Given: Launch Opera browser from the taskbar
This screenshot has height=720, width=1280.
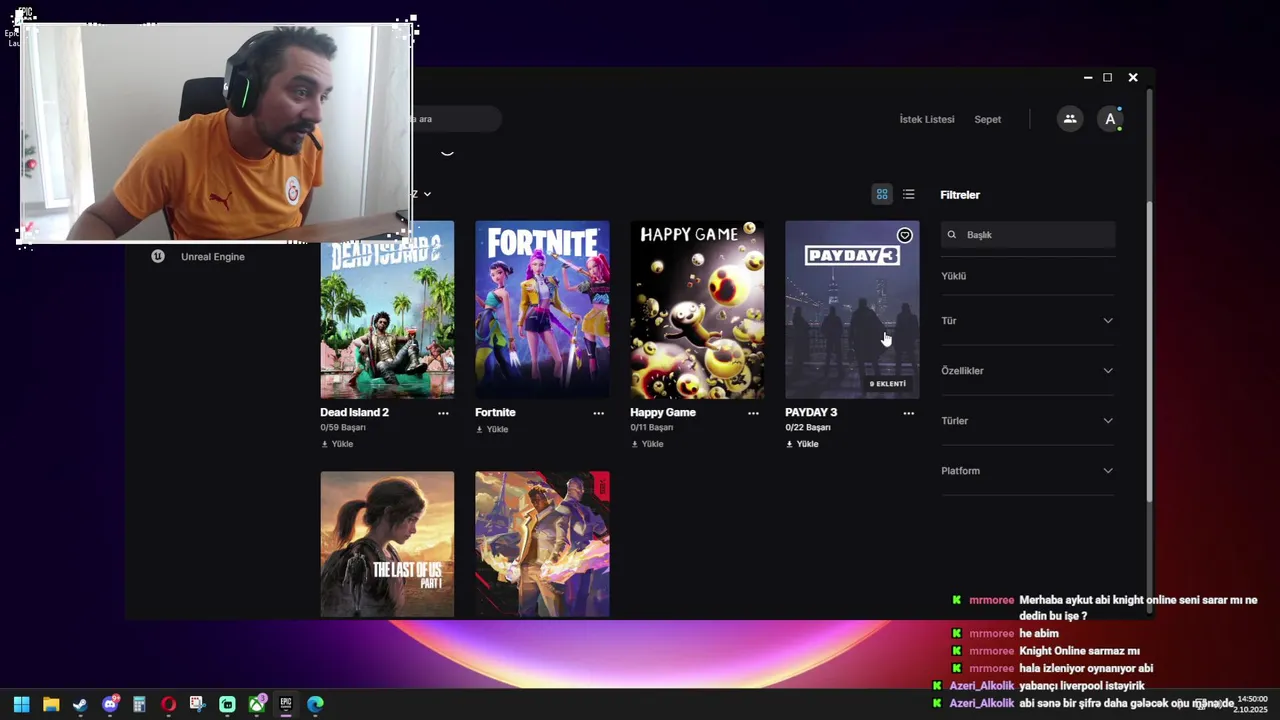Looking at the screenshot, I should pos(168,704).
